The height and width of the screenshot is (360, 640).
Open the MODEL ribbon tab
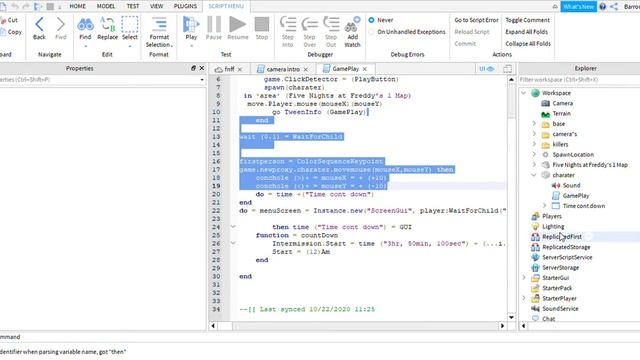pos(106,6)
